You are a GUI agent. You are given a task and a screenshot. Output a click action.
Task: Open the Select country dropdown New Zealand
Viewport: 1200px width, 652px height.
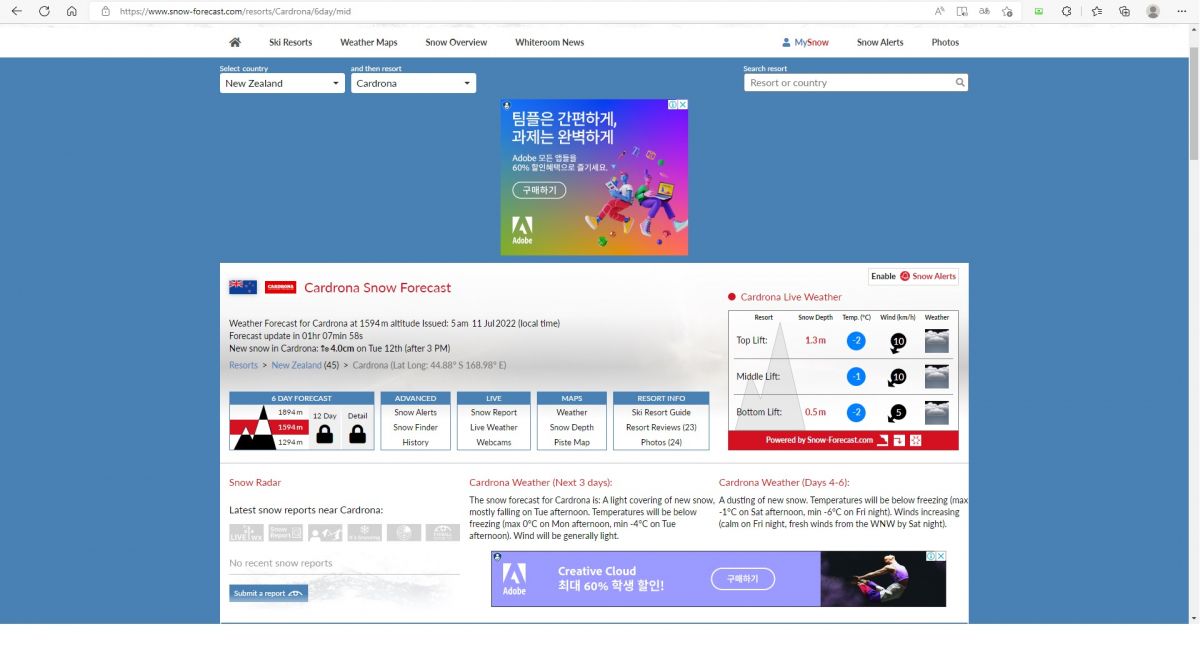tap(282, 83)
